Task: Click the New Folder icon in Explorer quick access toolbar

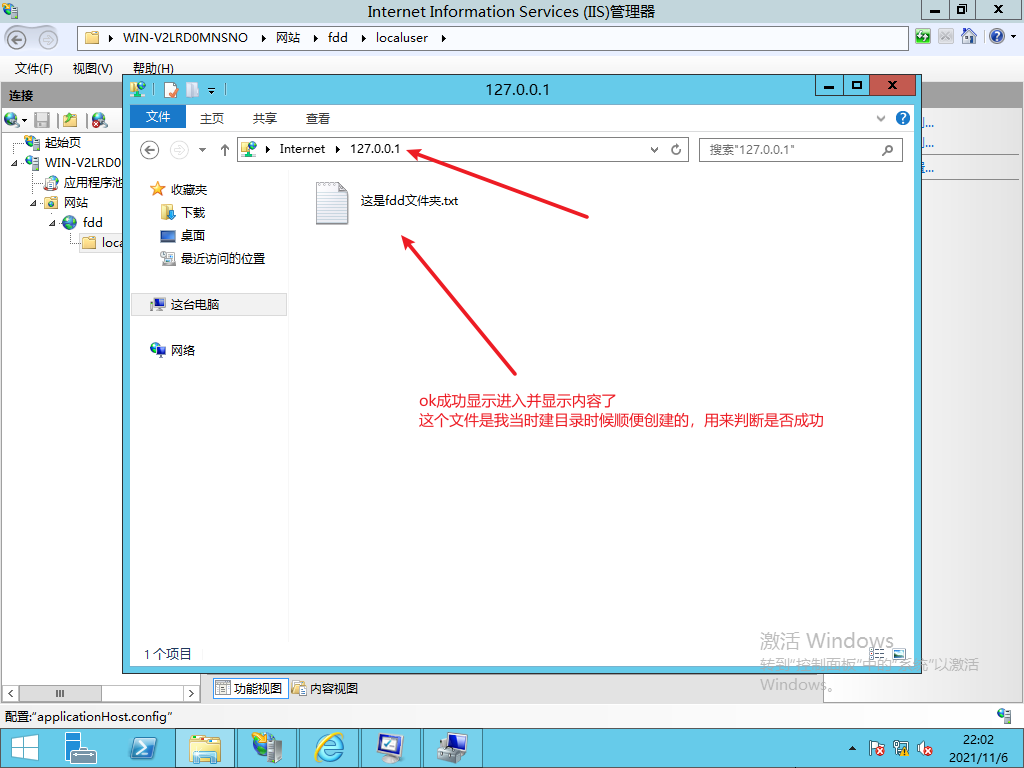Action: [x=192, y=89]
